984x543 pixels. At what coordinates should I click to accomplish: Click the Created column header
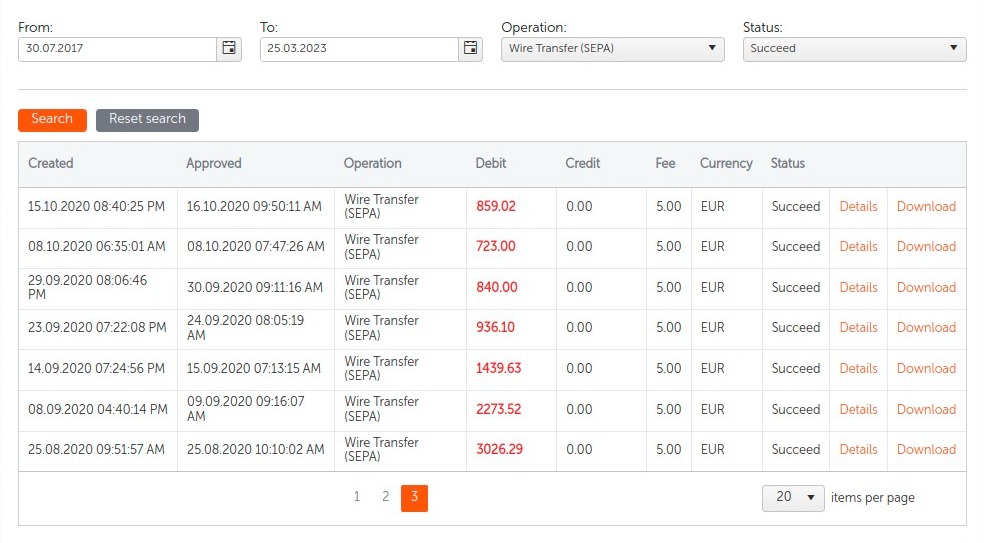tap(51, 163)
